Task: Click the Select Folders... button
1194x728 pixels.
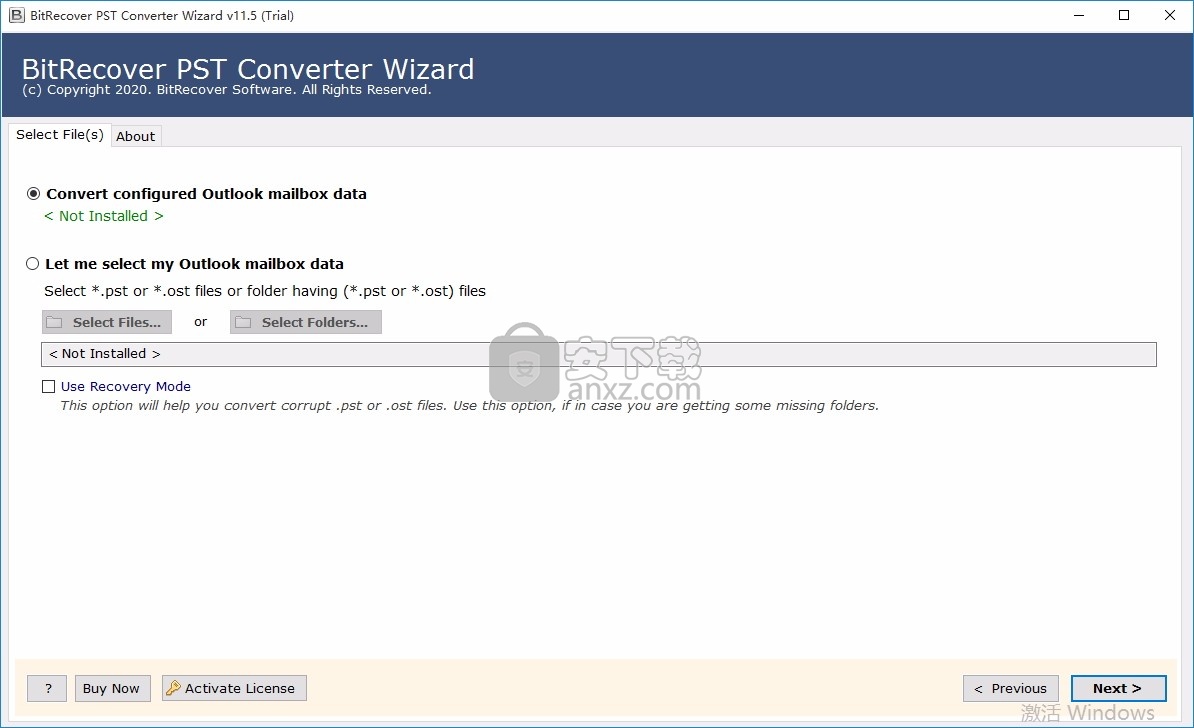Action: coord(305,322)
